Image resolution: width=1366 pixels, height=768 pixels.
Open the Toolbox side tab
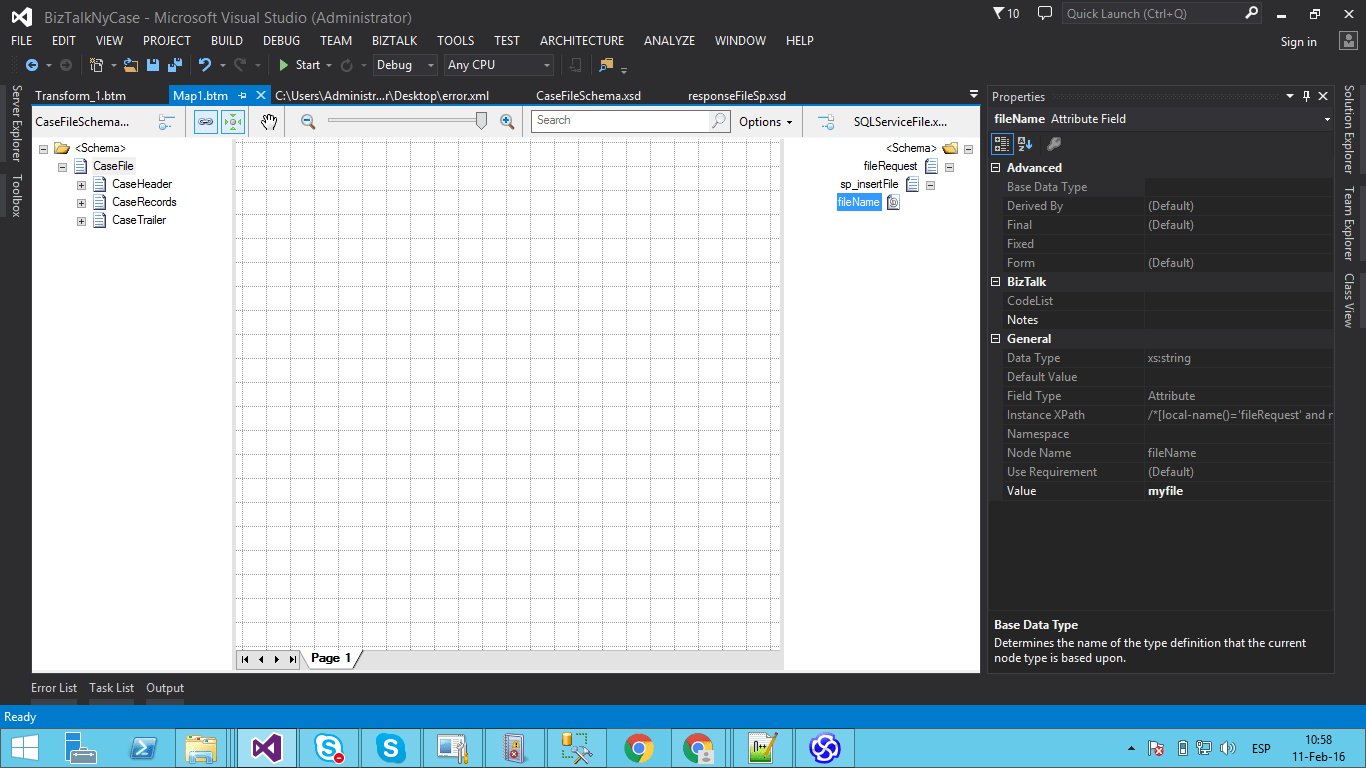click(16, 196)
